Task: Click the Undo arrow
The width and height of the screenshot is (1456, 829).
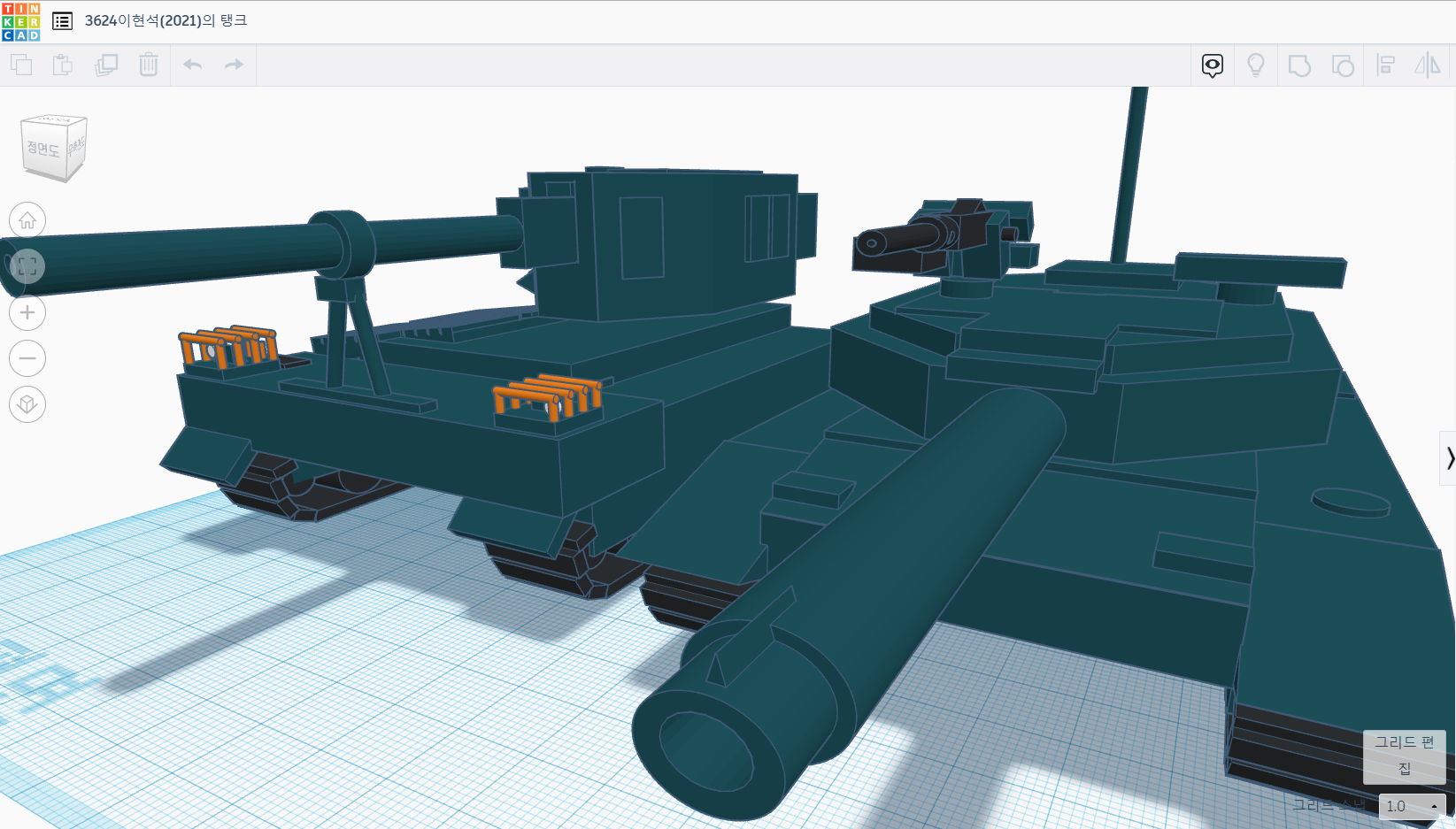Action: pyautogui.click(x=192, y=65)
